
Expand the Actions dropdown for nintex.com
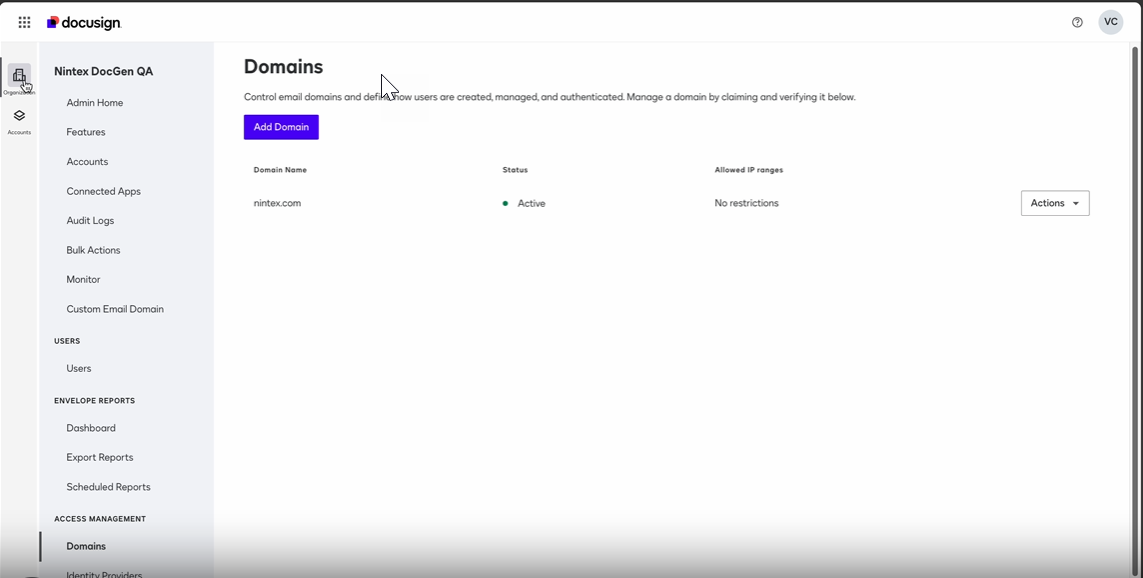click(x=1054, y=203)
